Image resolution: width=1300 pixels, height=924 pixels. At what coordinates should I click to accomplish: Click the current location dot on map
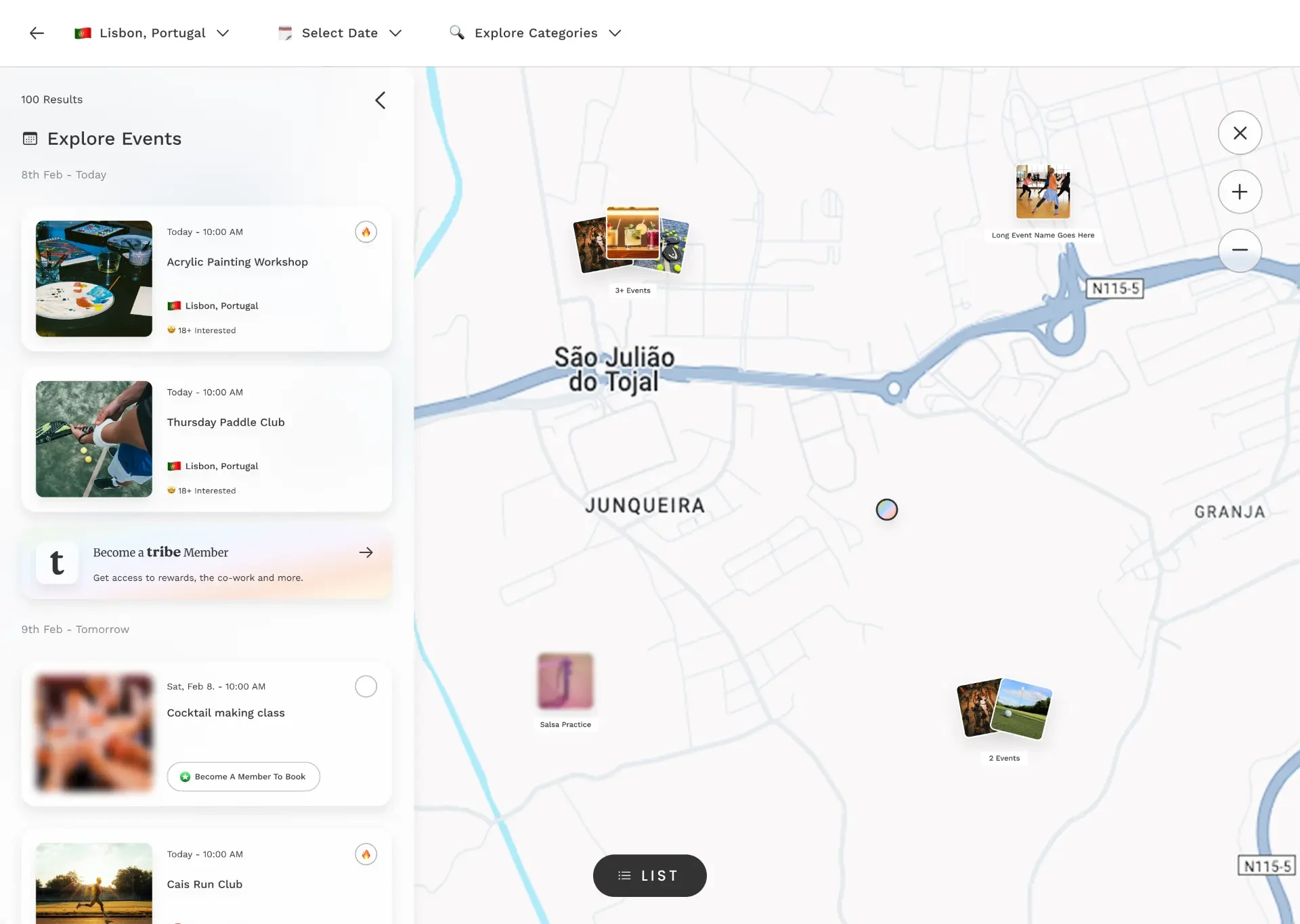887,510
